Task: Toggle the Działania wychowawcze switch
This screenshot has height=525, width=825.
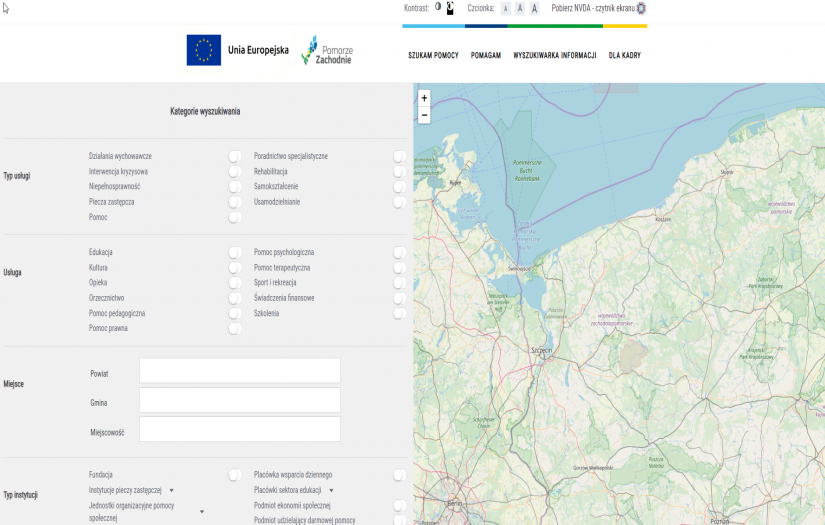Action: click(234, 156)
